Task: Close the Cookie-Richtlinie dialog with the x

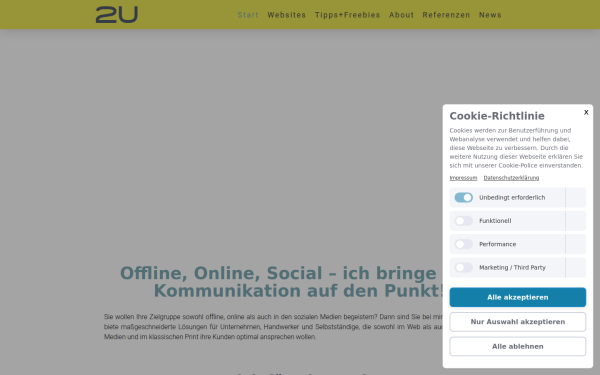Action: (586, 112)
